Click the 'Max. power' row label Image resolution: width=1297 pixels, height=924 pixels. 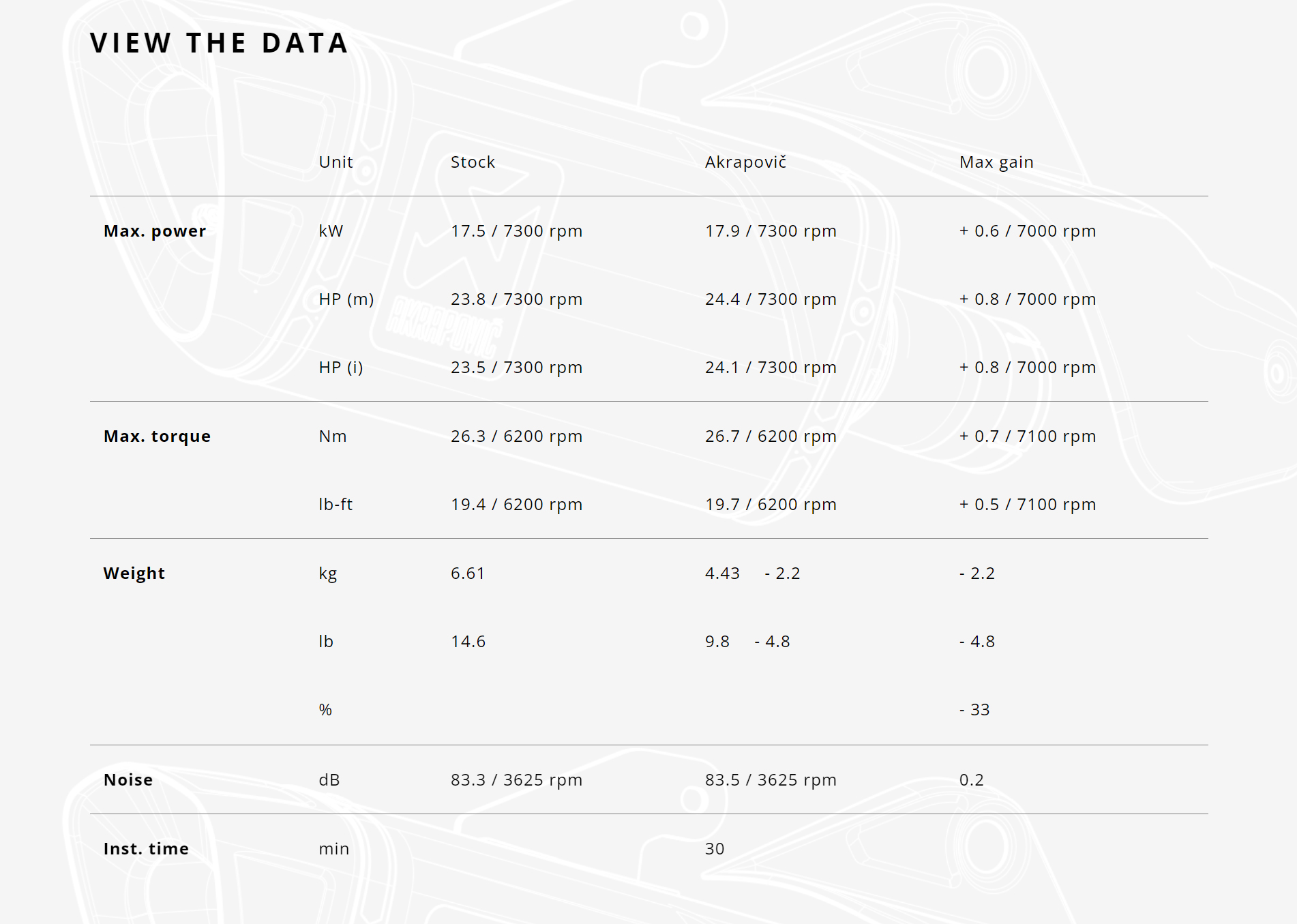click(155, 231)
